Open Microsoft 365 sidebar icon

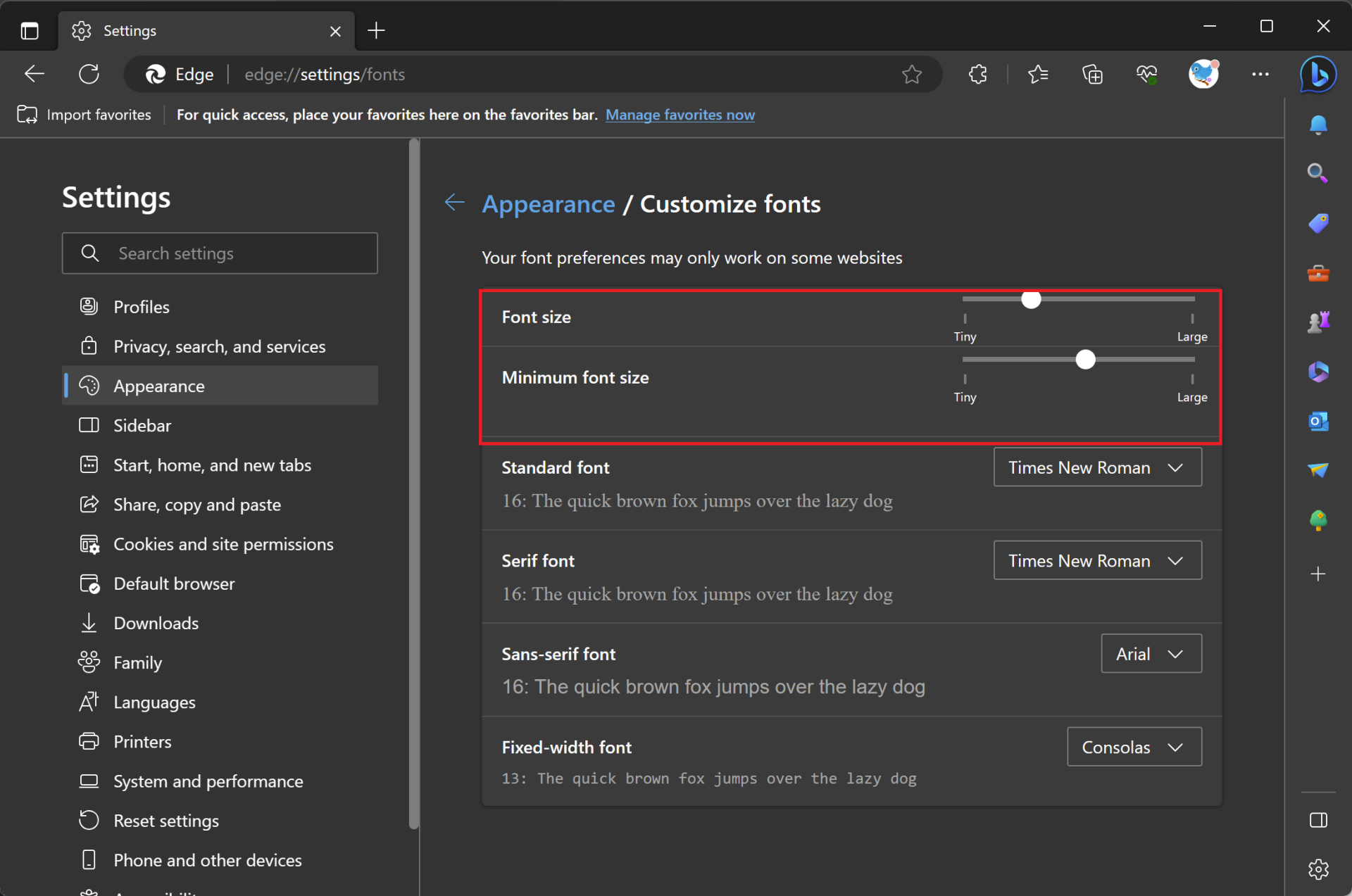point(1318,372)
